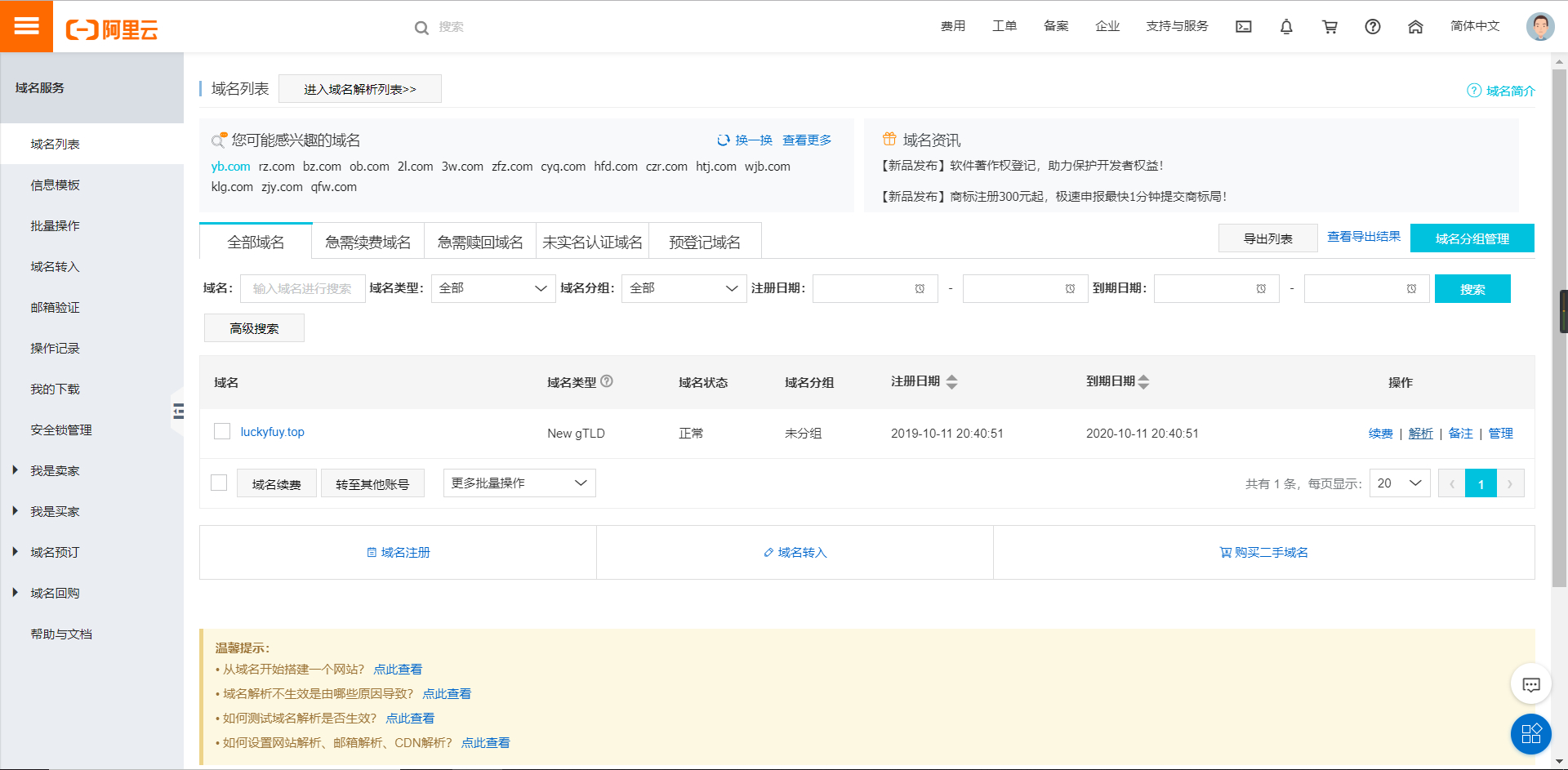Image resolution: width=1568 pixels, height=770 pixels.
Task: Click 域名分组管理 button
Action: (1472, 238)
